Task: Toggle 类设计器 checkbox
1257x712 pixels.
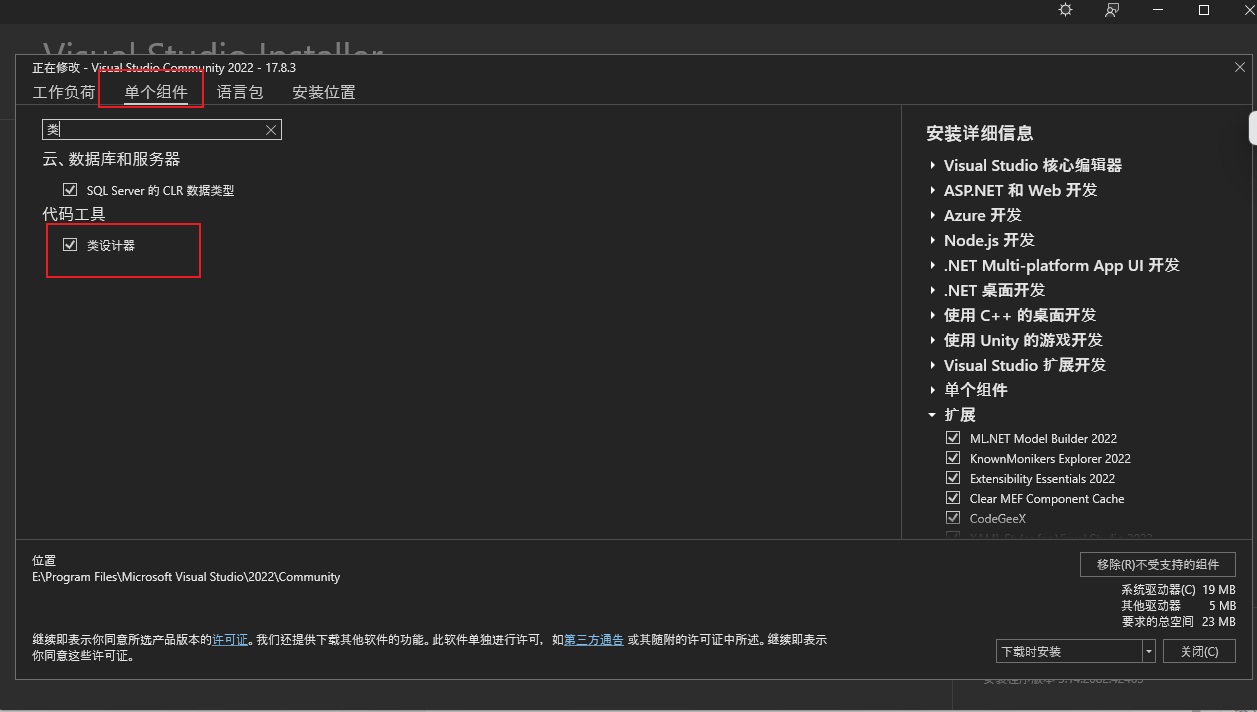Action: [x=70, y=244]
